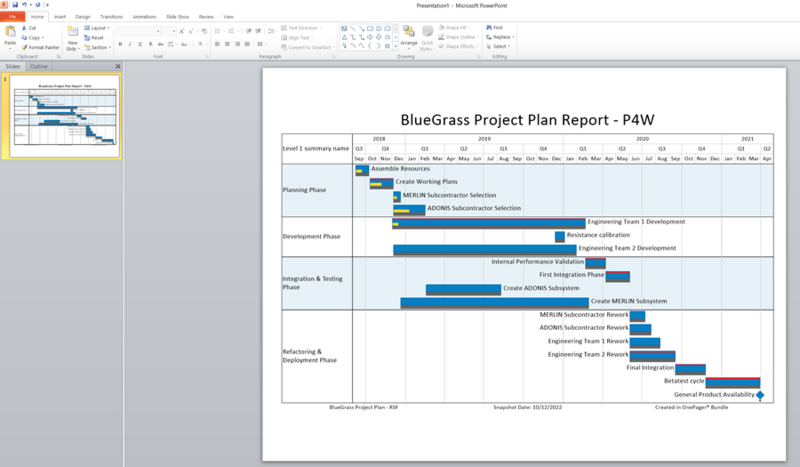Select the Oval shape in gallery

[379, 29]
